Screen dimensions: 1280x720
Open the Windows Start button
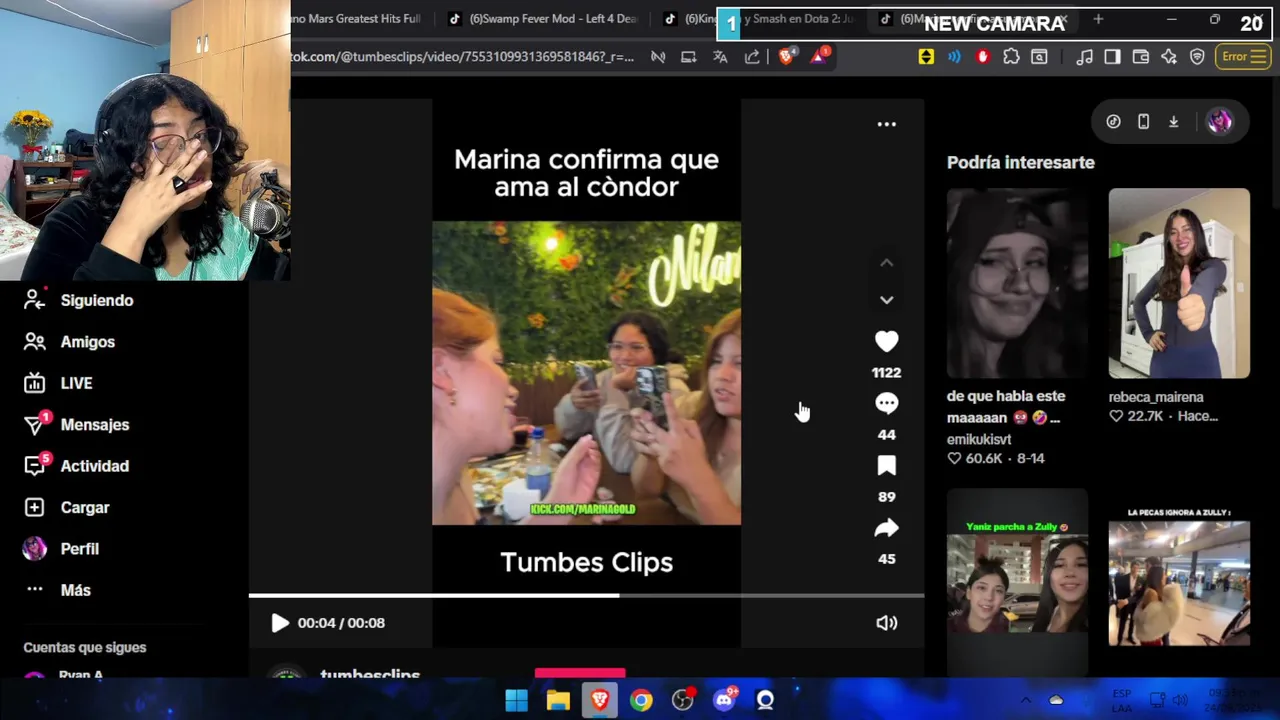(x=516, y=700)
